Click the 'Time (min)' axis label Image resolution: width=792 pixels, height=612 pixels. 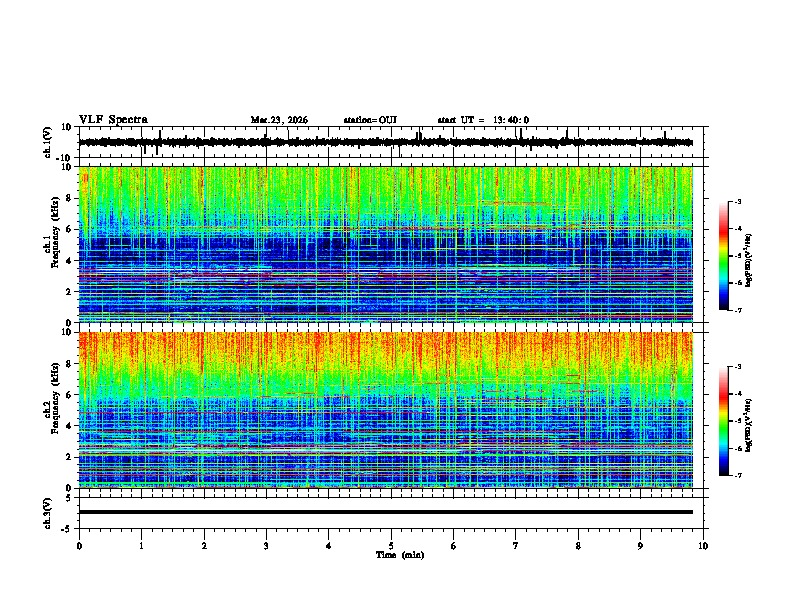400,555
